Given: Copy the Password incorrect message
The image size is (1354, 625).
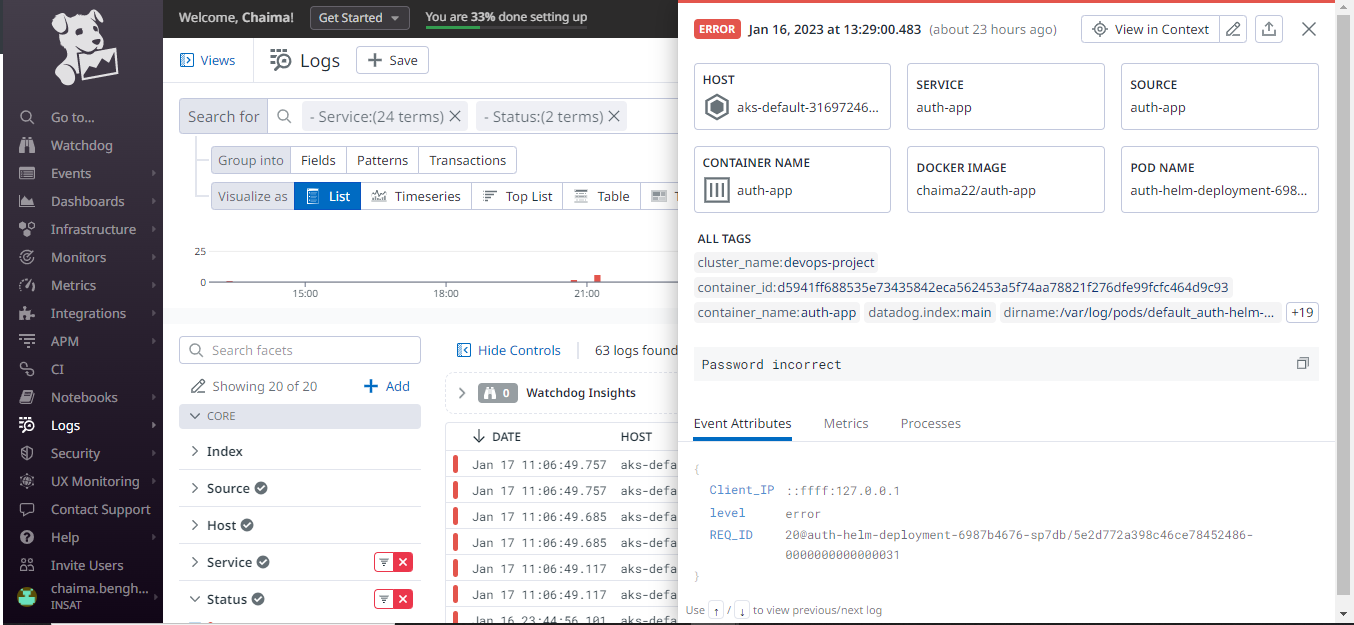Looking at the screenshot, I should [1302, 363].
